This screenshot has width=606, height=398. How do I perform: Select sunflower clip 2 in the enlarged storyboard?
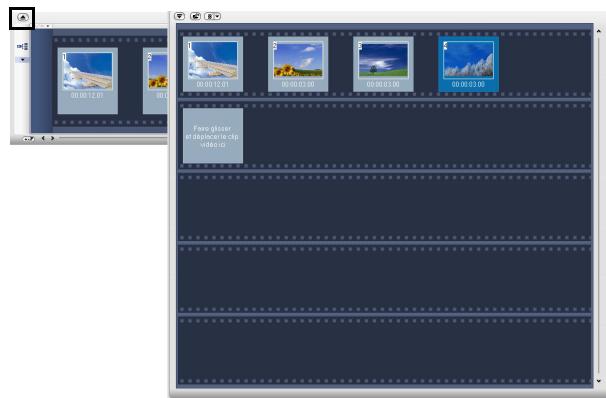point(298,64)
